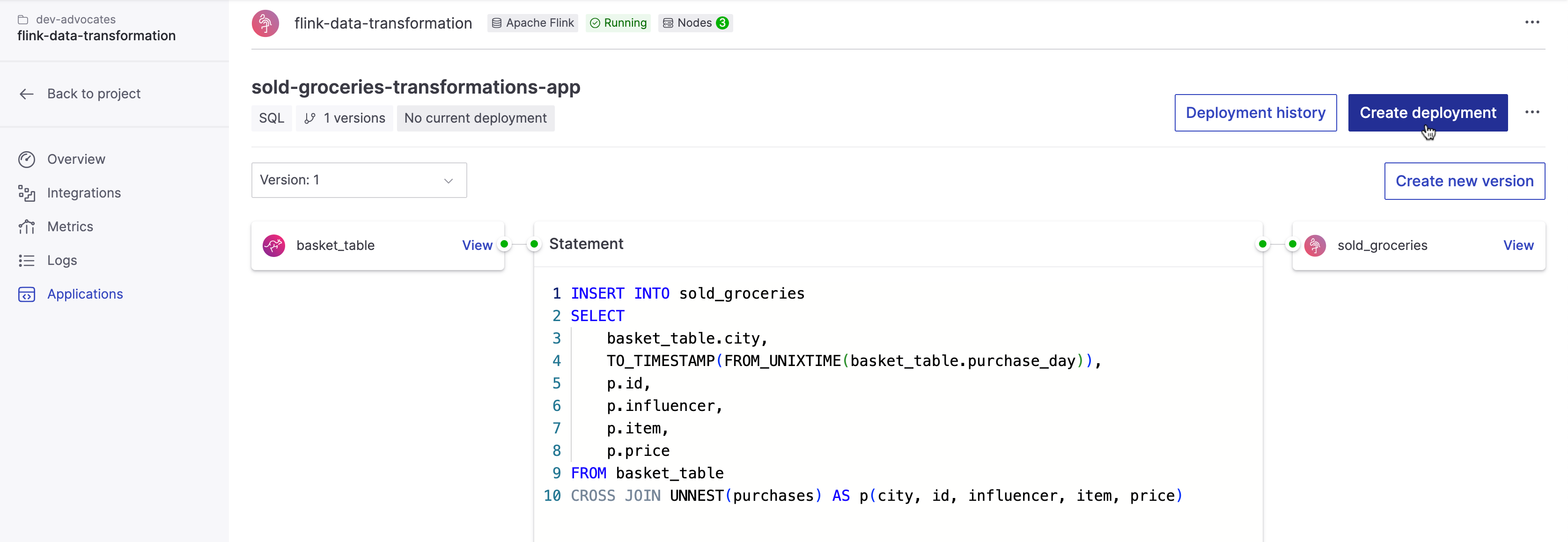Select the 1 versions label

tap(344, 118)
